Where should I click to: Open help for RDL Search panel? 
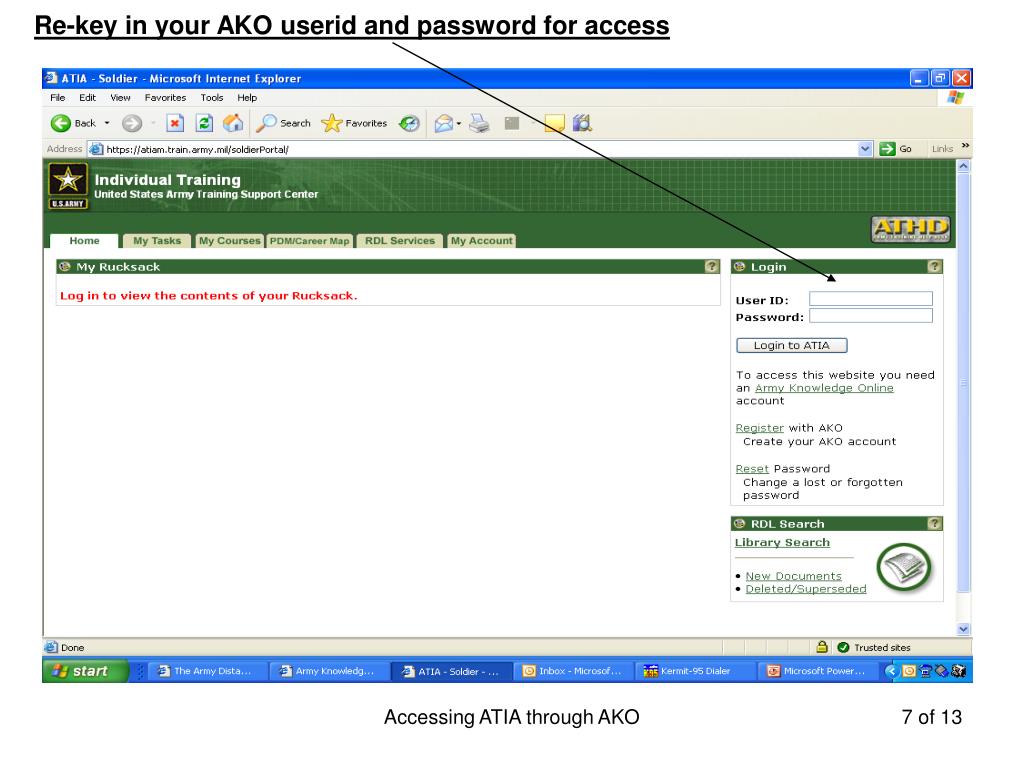pos(935,524)
